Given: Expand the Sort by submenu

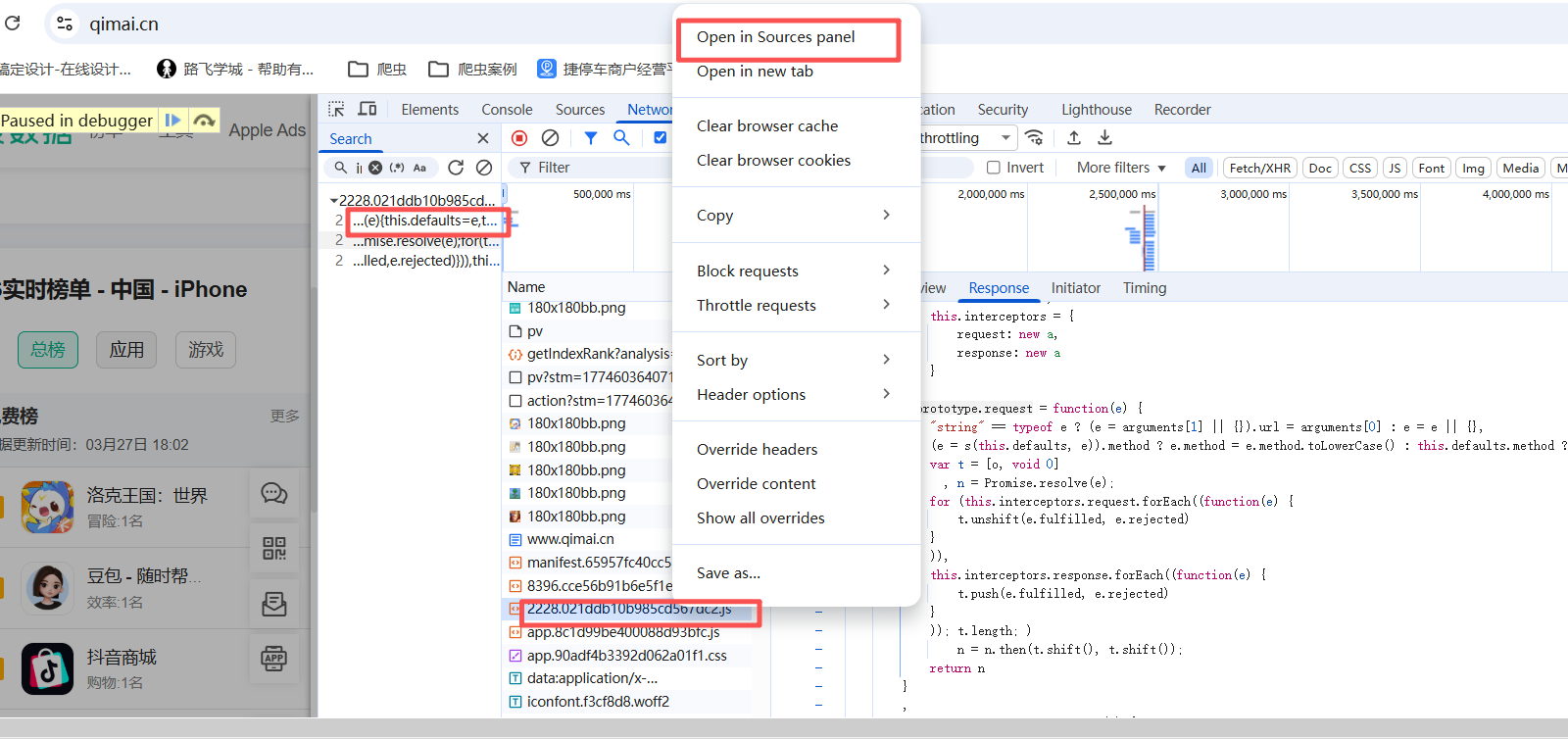Looking at the screenshot, I should [x=796, y=360].
